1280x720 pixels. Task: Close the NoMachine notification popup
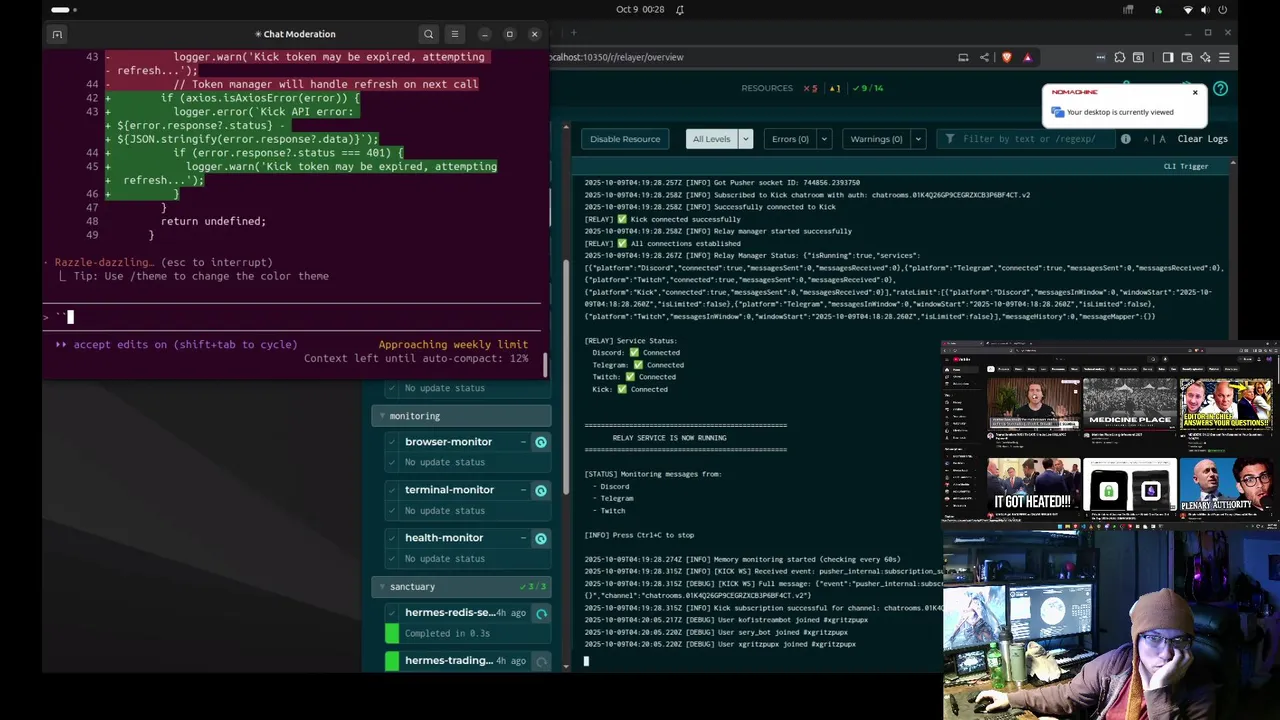click(1194, 92)
